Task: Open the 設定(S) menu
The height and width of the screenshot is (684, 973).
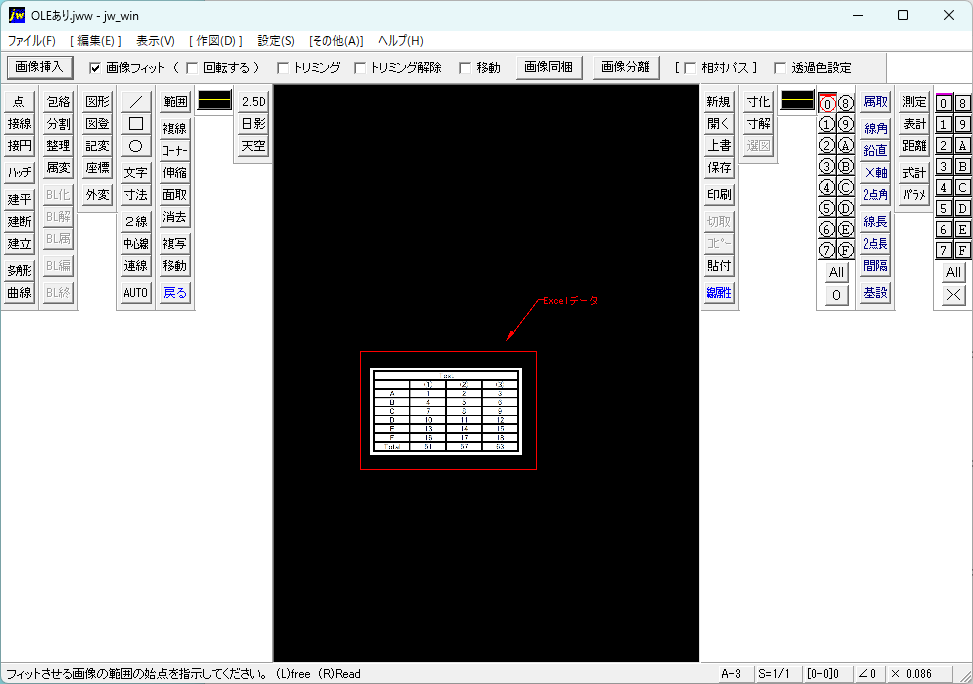Action: 274,40
